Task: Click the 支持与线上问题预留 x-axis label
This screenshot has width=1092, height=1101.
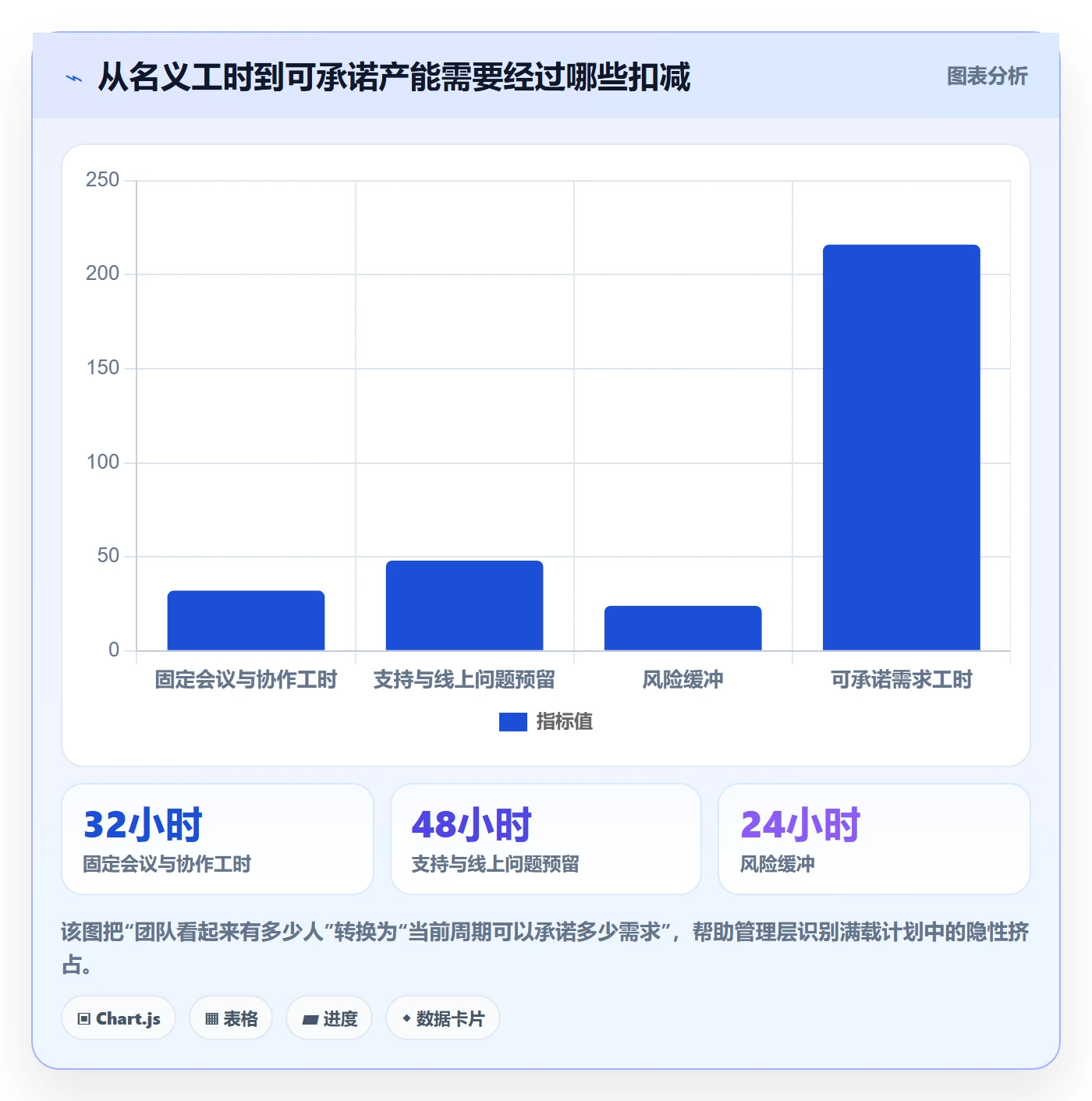Action: 464,680
